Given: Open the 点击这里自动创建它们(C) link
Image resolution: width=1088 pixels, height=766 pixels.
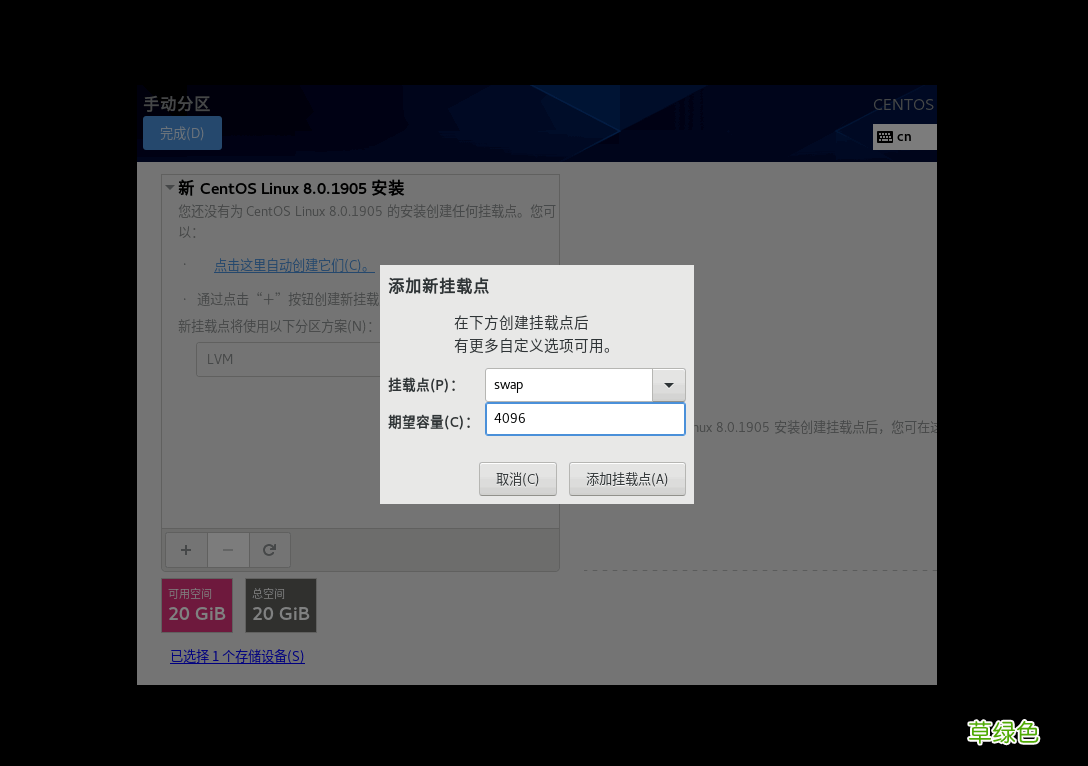Looking at the screenshot, I should click(x=290, y=265).
